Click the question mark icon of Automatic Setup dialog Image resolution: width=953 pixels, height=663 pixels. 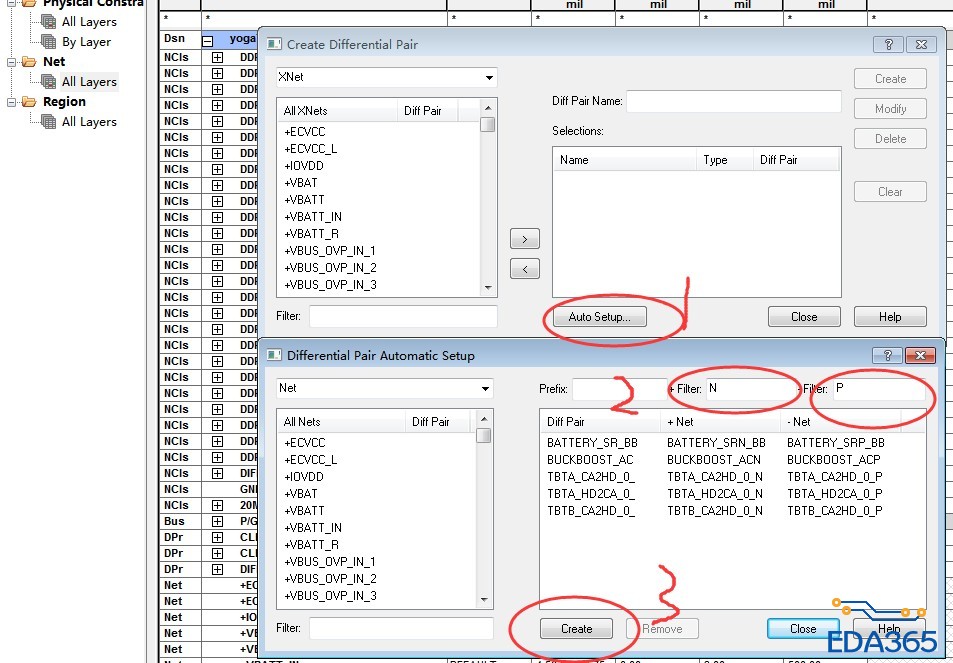pos(887,356)
